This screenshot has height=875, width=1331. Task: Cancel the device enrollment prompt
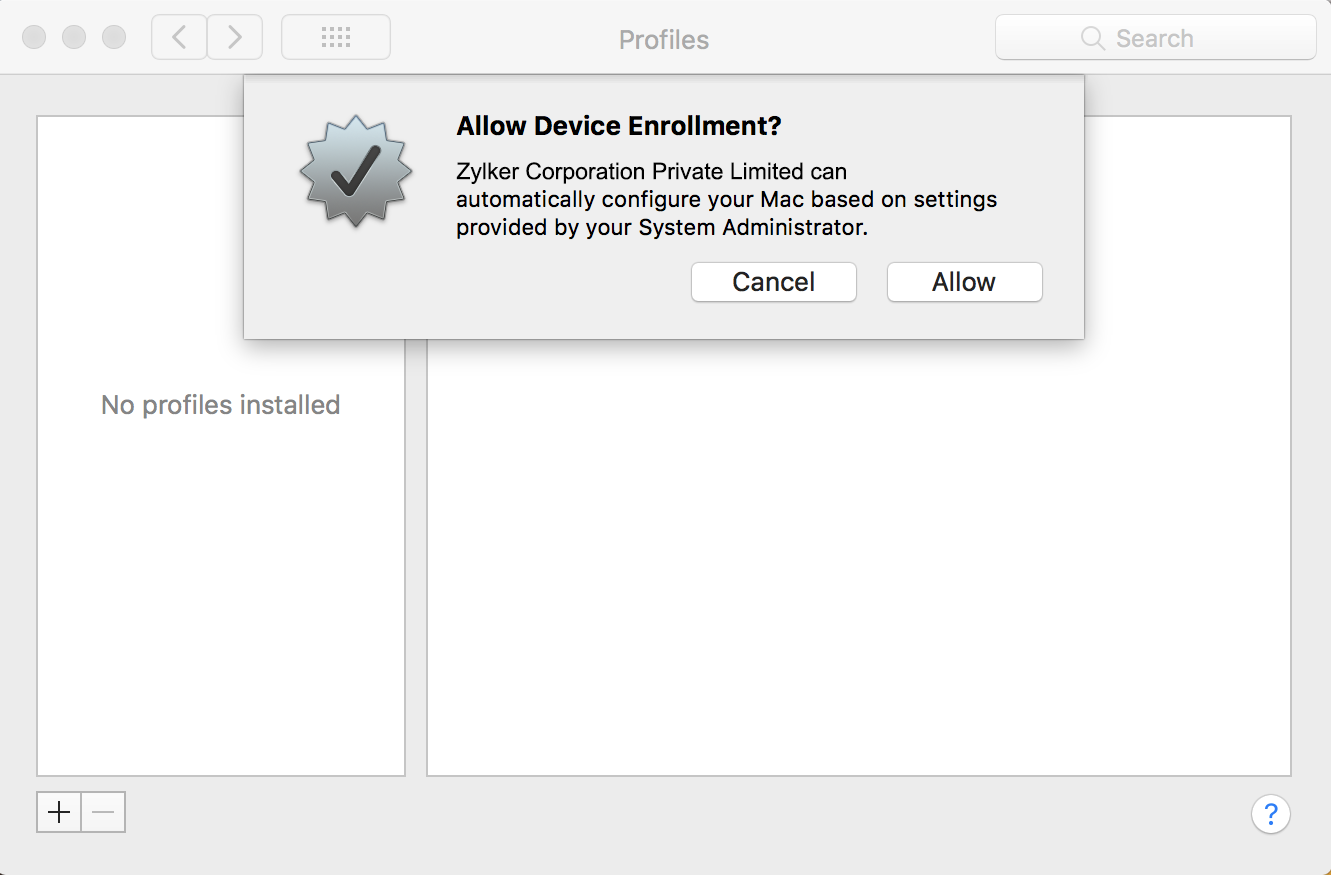click(x=773, y=282)
